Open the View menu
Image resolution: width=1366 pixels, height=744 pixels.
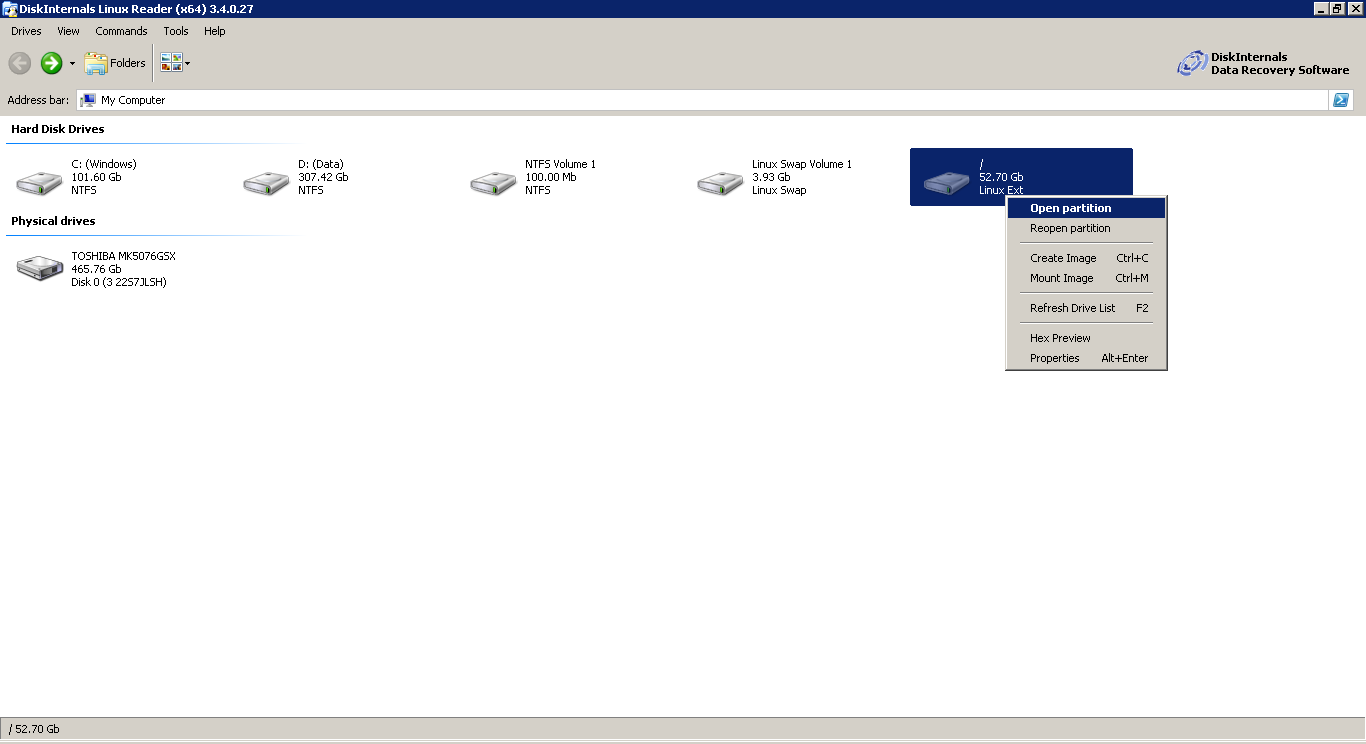68,31
